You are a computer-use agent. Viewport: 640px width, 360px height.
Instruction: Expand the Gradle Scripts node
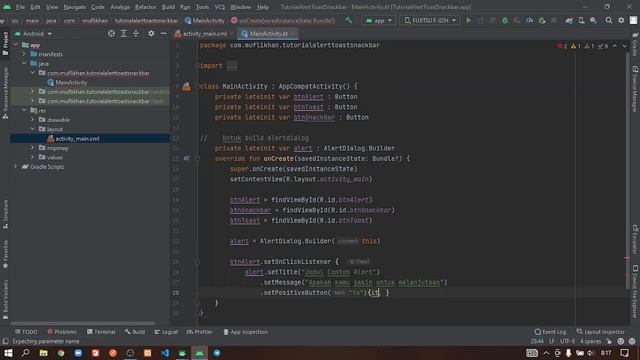coord(16,167)
